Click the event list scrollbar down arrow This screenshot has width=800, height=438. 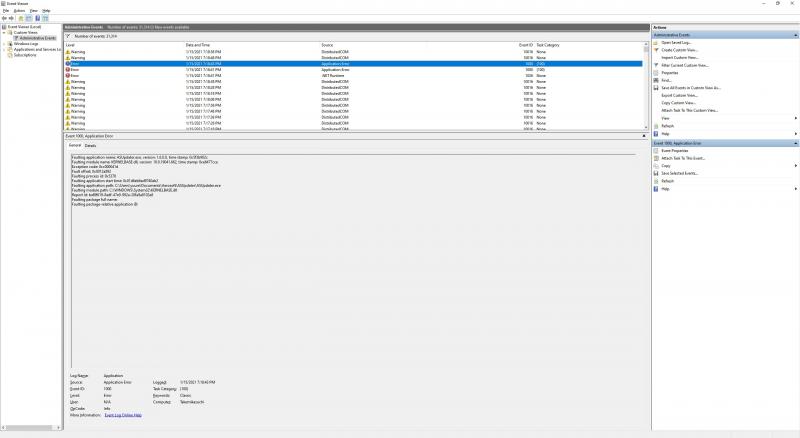coord(646,127)
